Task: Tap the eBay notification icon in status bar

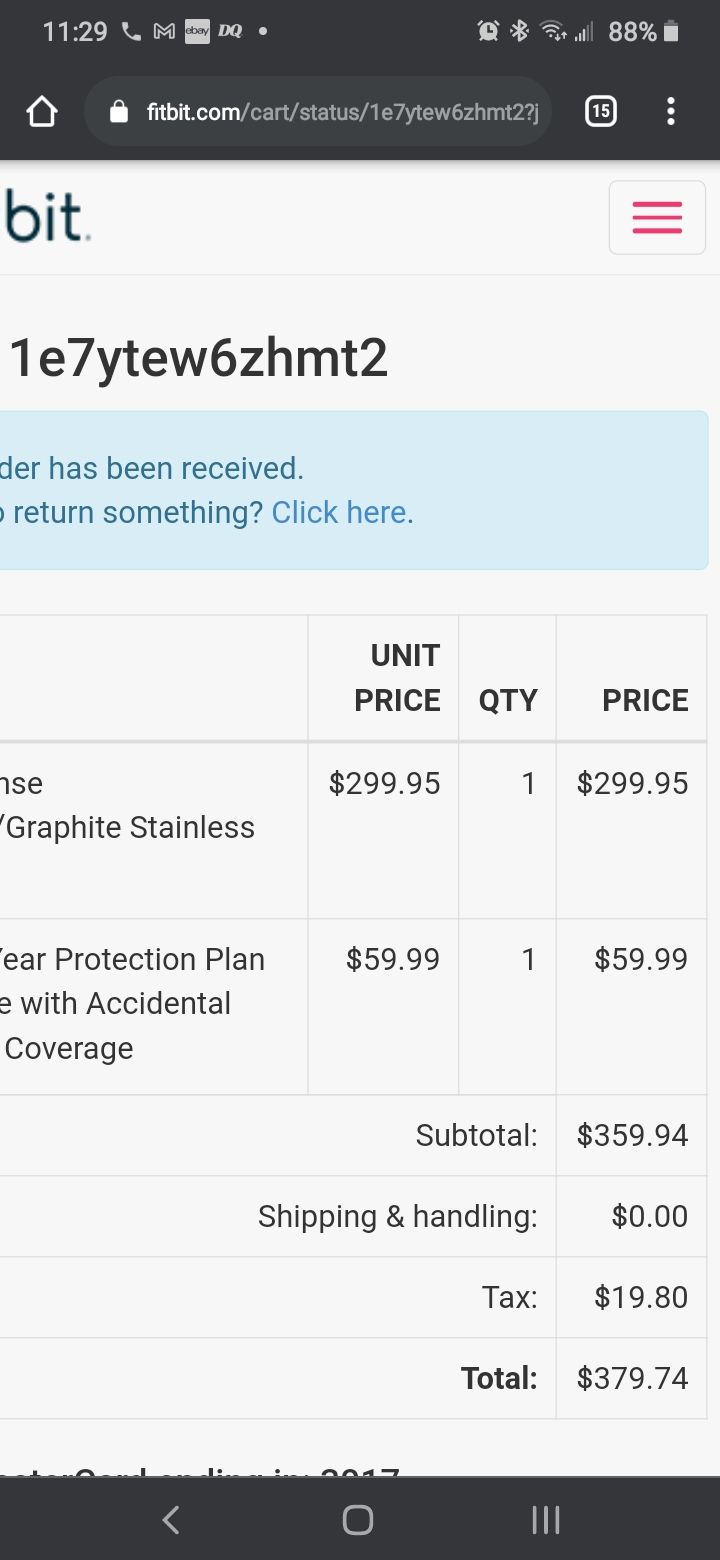Action: click(197, 32)
